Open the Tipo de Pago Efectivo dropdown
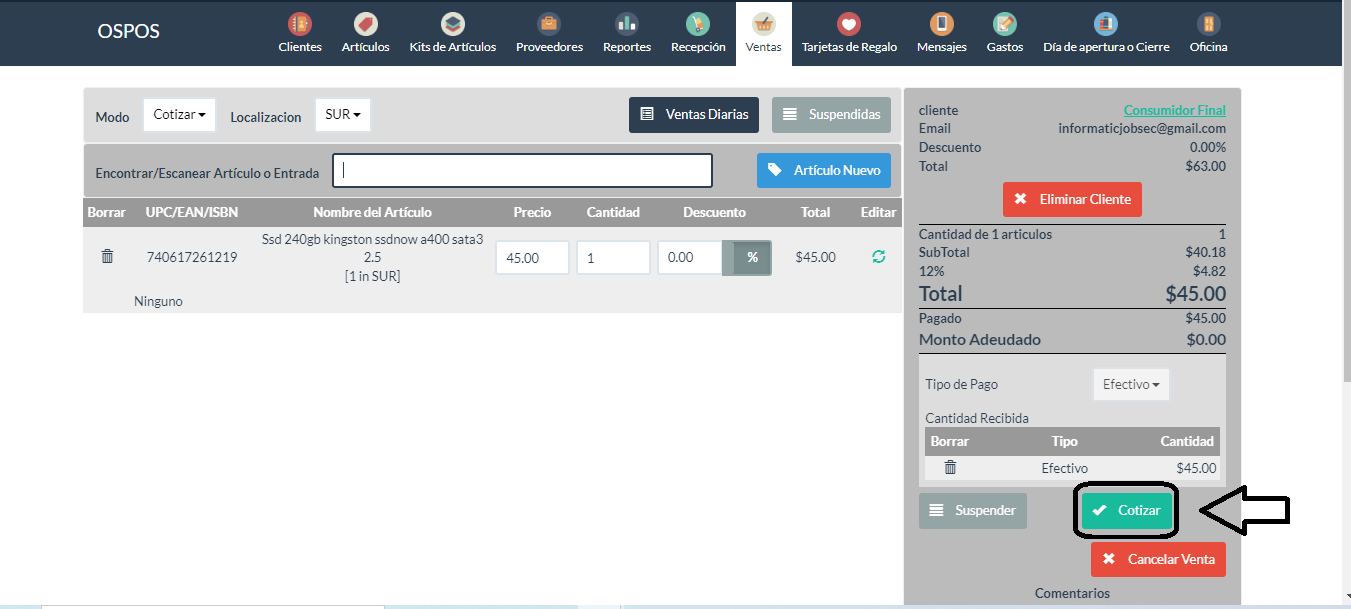 pyautogui.click(x=1131, y=384)
